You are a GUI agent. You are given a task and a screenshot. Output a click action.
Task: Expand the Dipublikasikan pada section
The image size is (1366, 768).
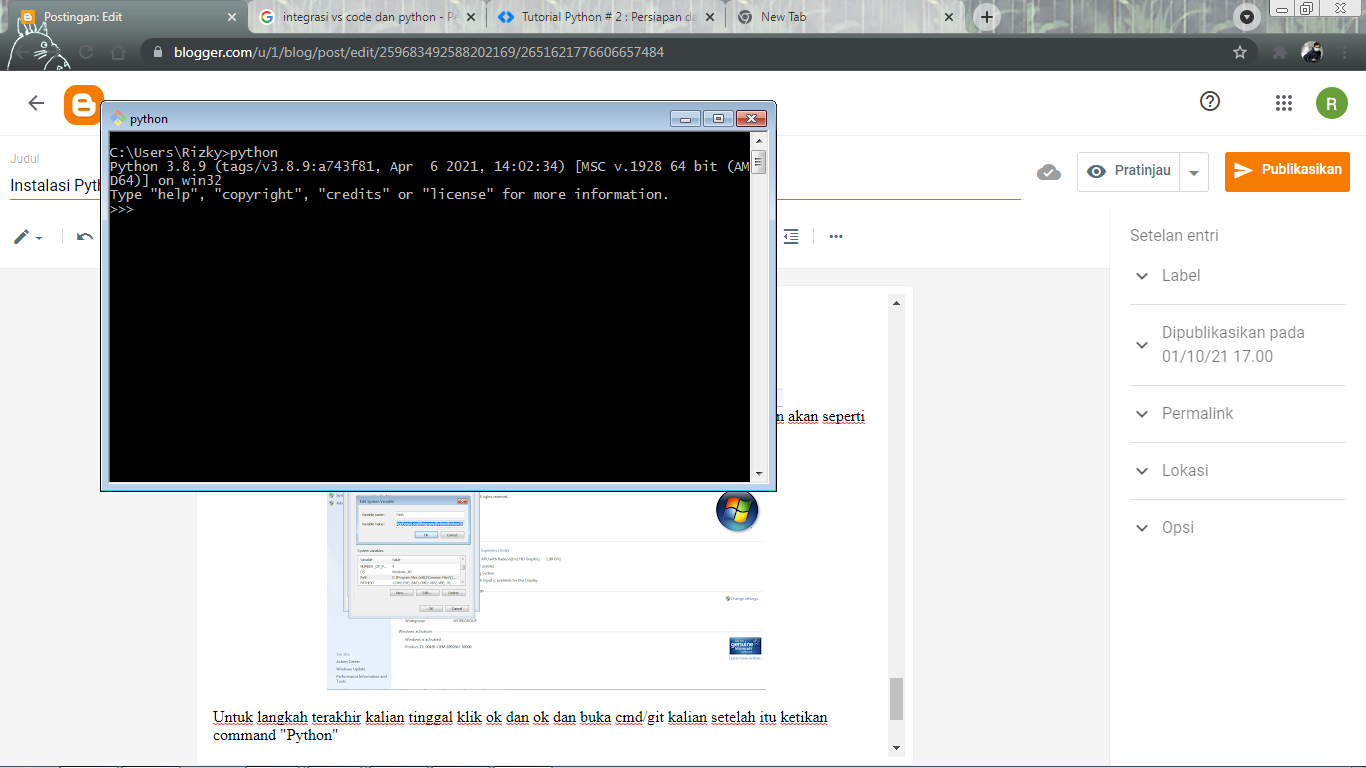(x=1237, y=344)
